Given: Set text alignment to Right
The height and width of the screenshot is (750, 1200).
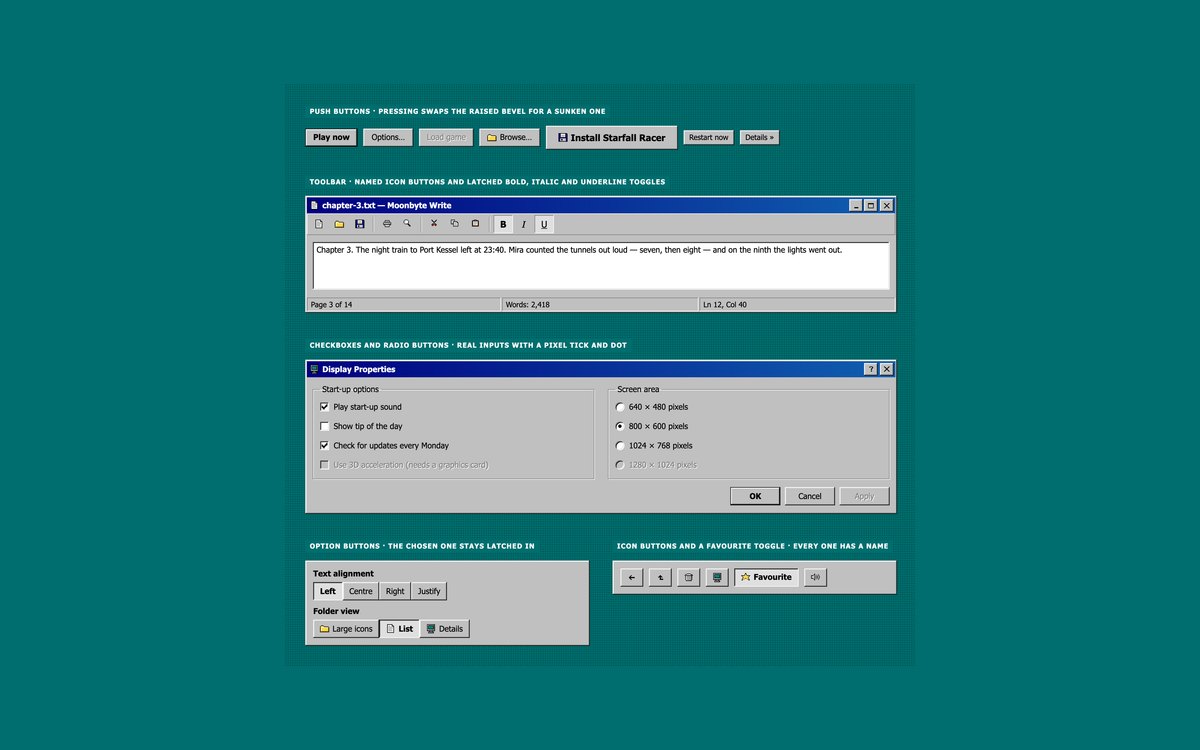Looking at the screenshot, I should 395,591.
